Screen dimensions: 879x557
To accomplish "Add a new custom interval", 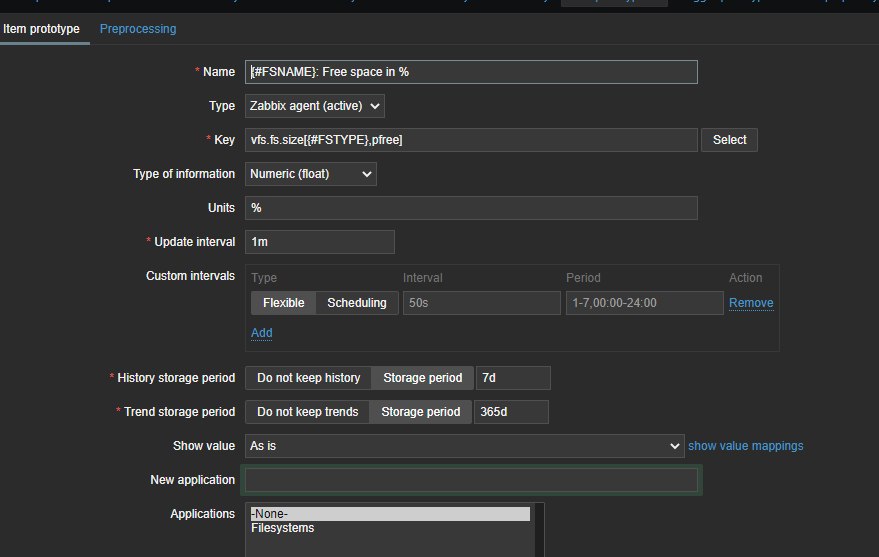I will 262,333.
